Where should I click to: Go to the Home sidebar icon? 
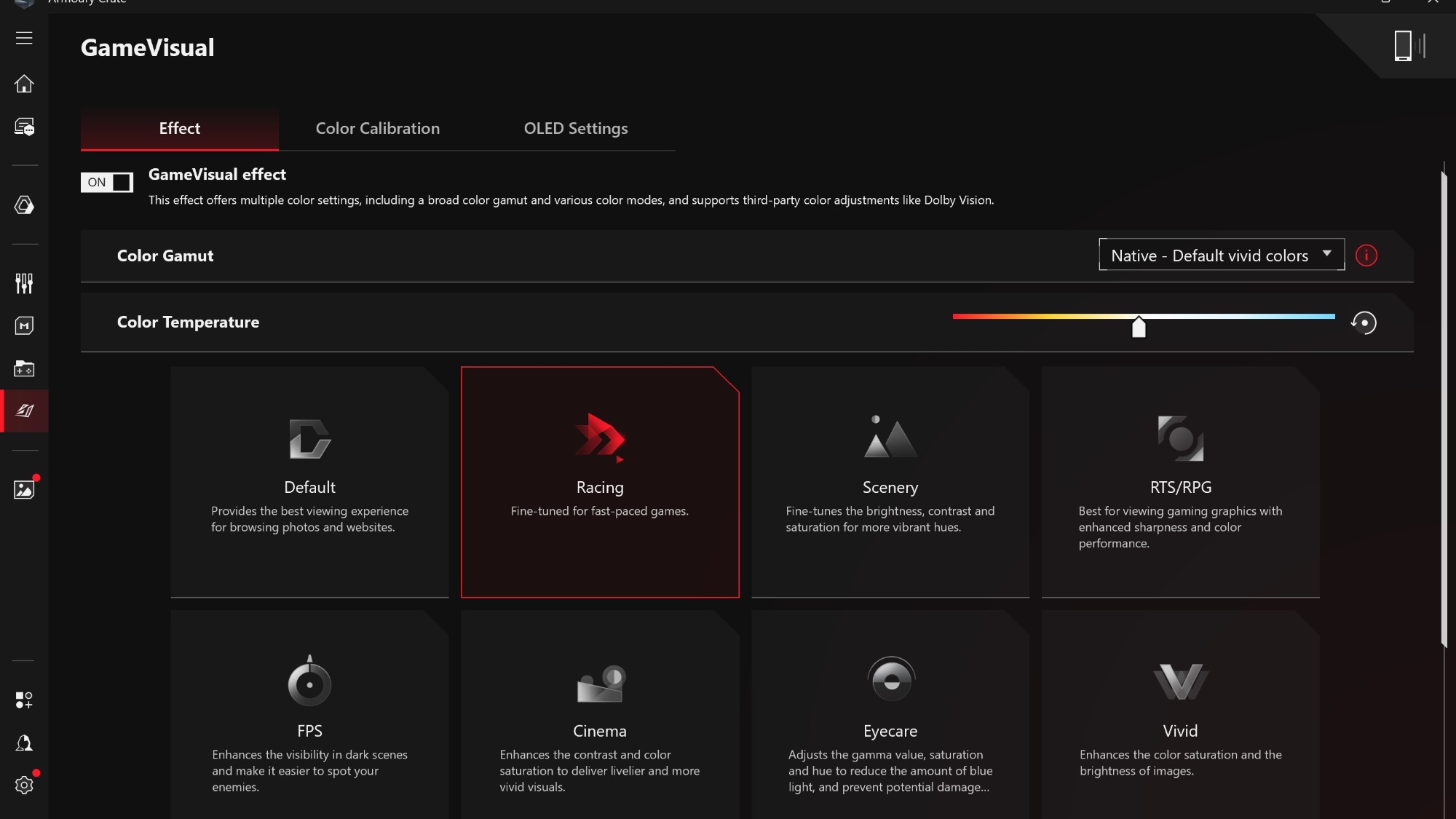coord(24,84)
